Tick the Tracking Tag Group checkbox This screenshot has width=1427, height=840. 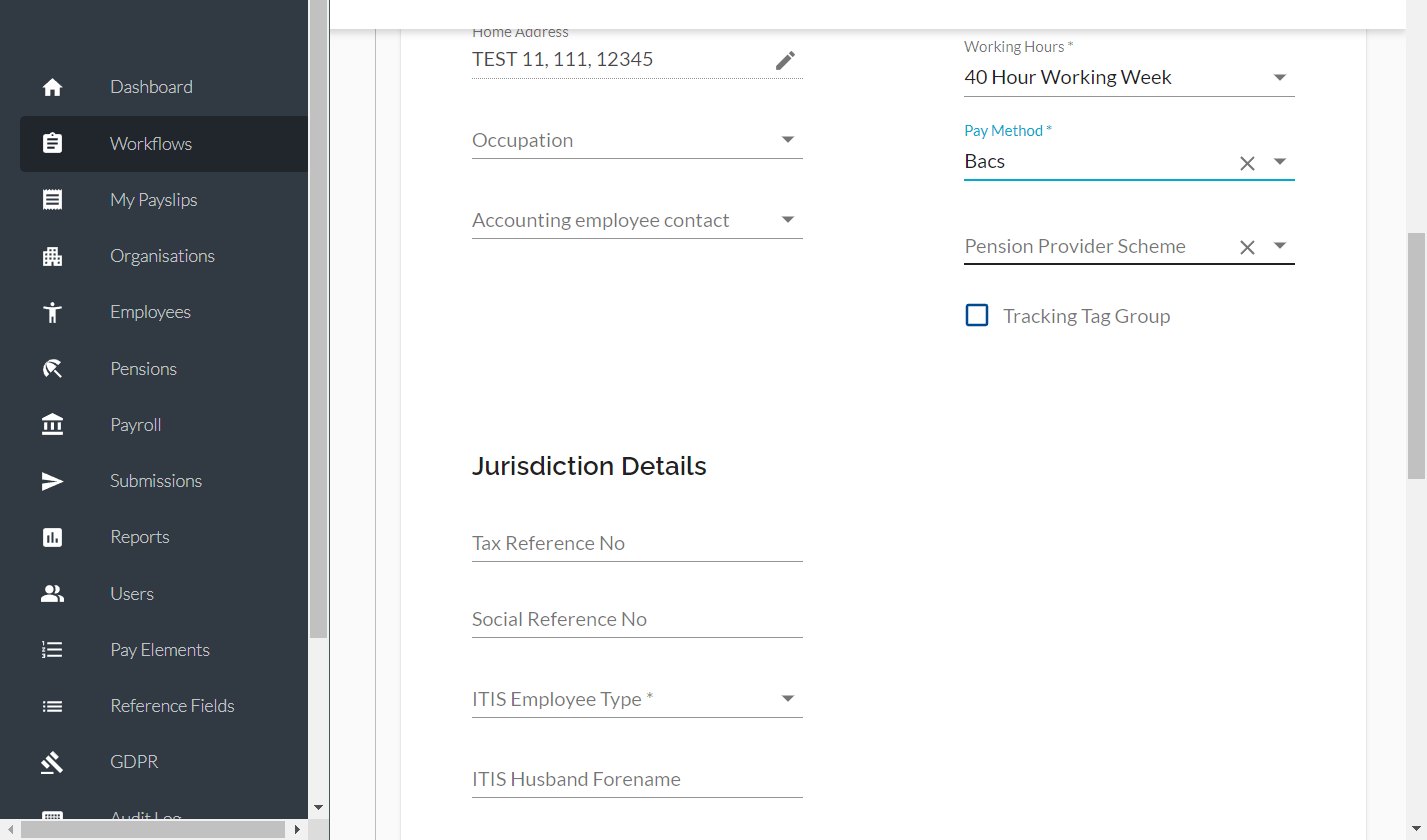pos(977,316)
